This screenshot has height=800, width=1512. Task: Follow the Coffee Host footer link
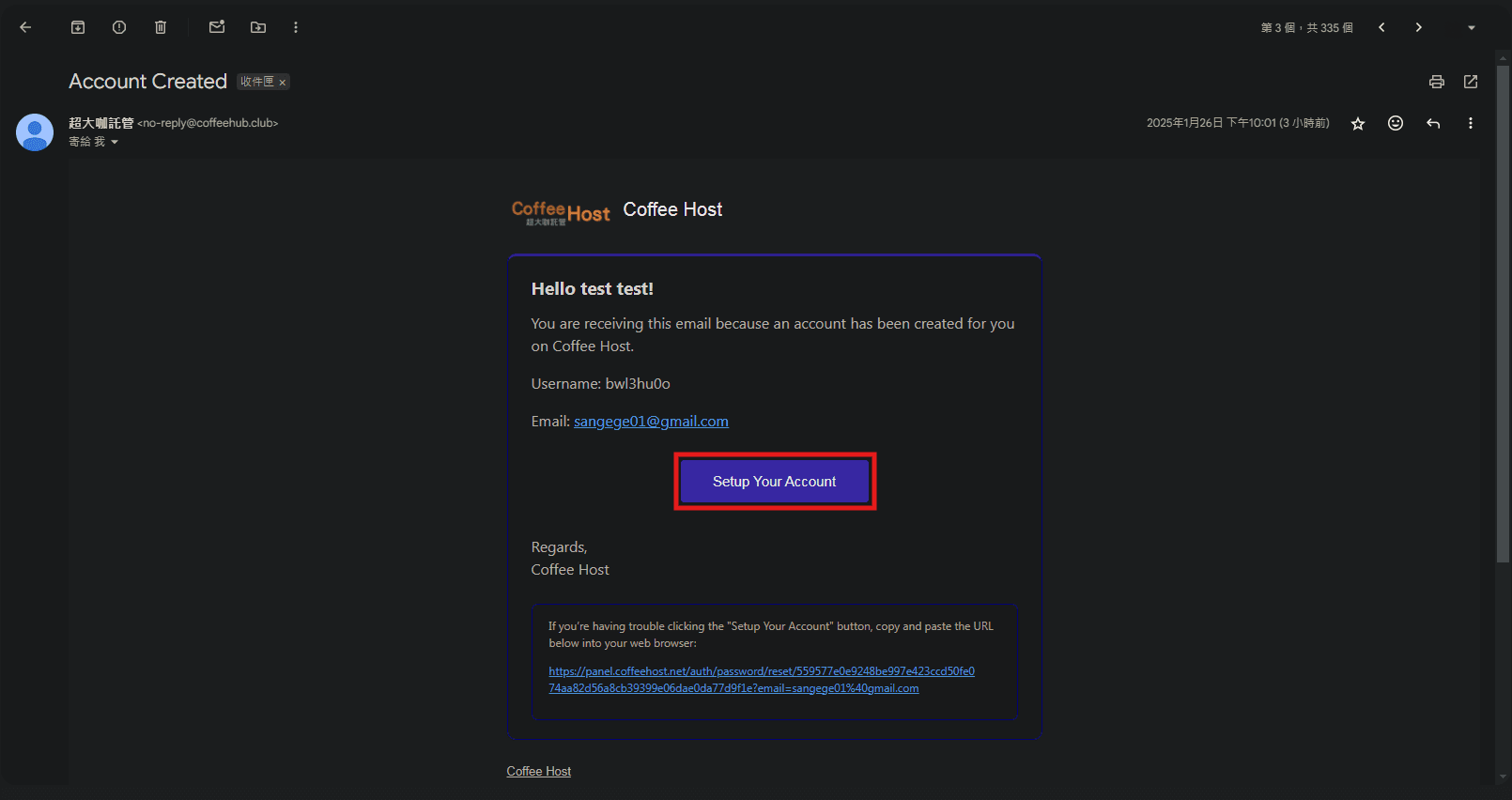(x=539, y=772)
